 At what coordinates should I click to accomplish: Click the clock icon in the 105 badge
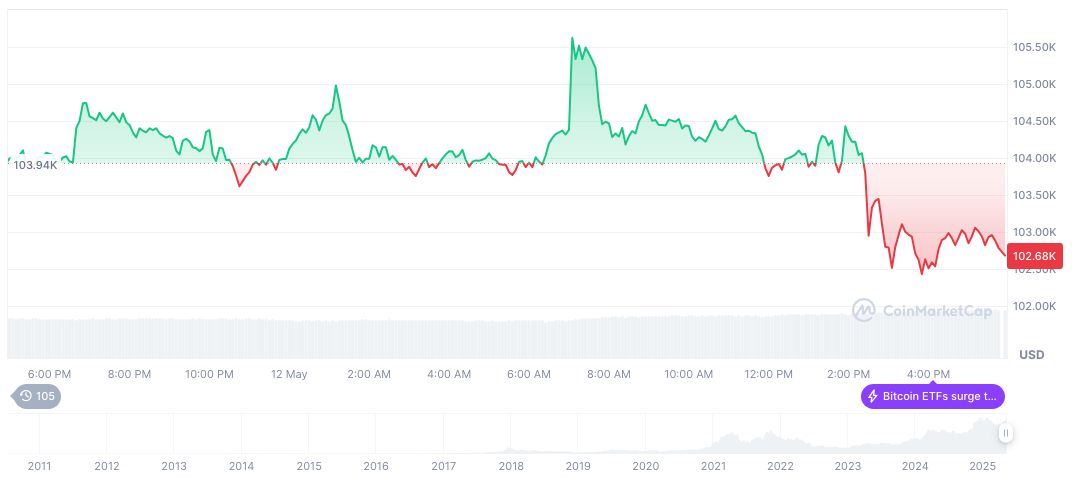click(26, 397)
